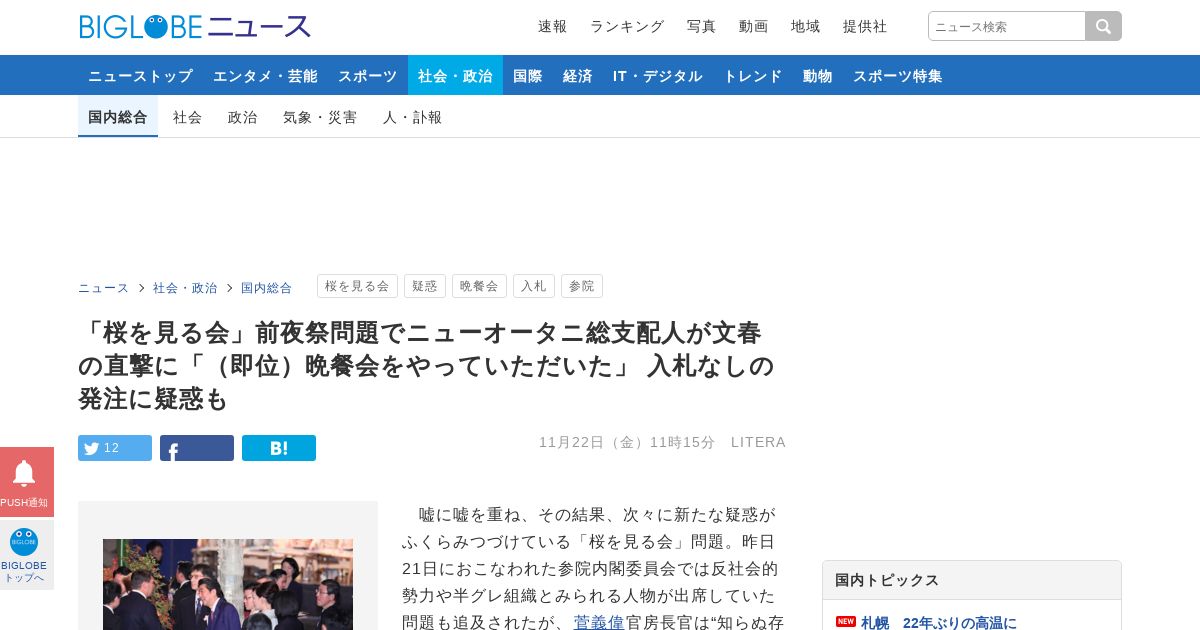Click 国内総合 breadcrumb link

tap(267, 287)
